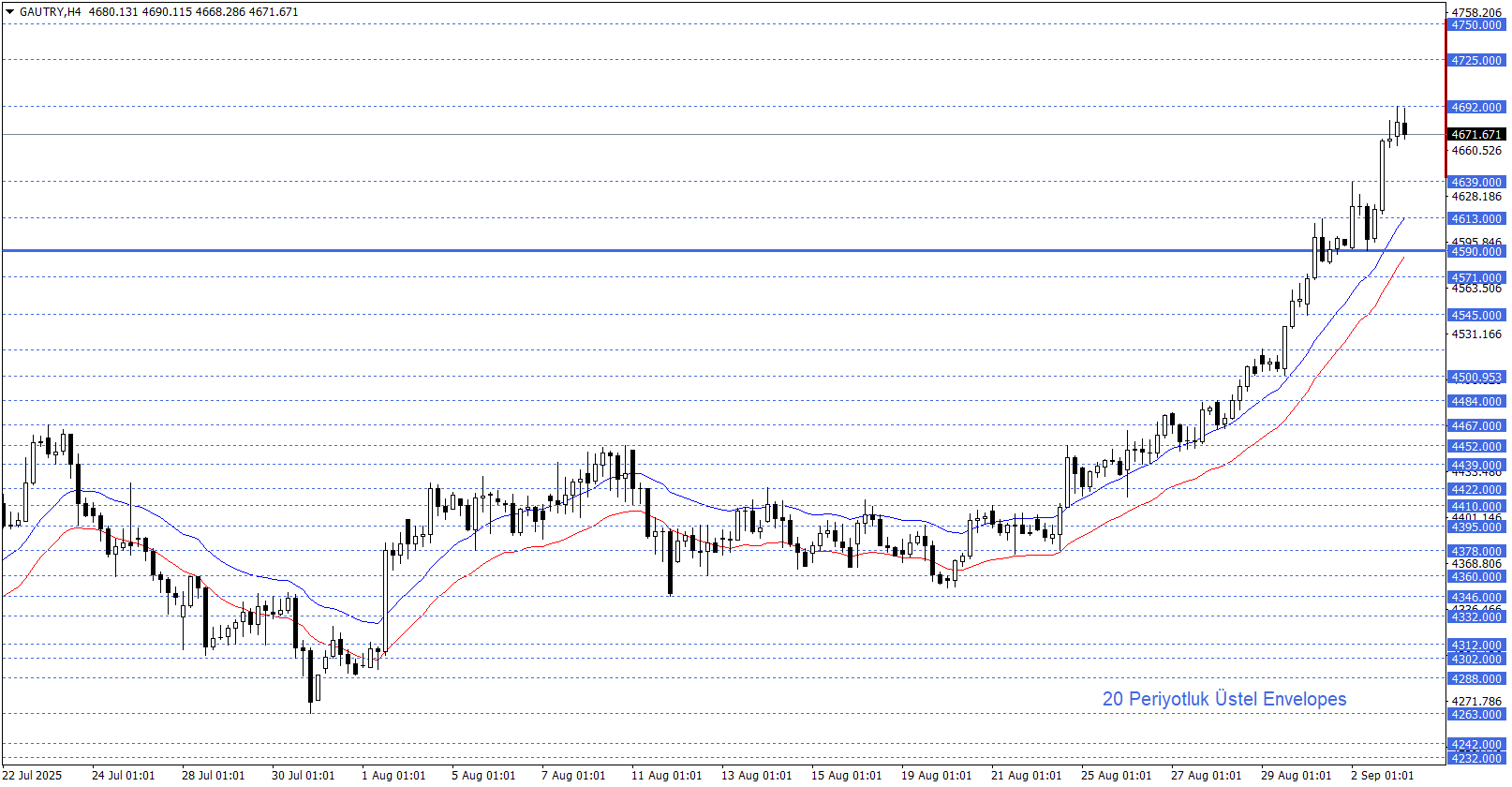Click the '5 Aug 01:01' time axis label

pos(483,776)
